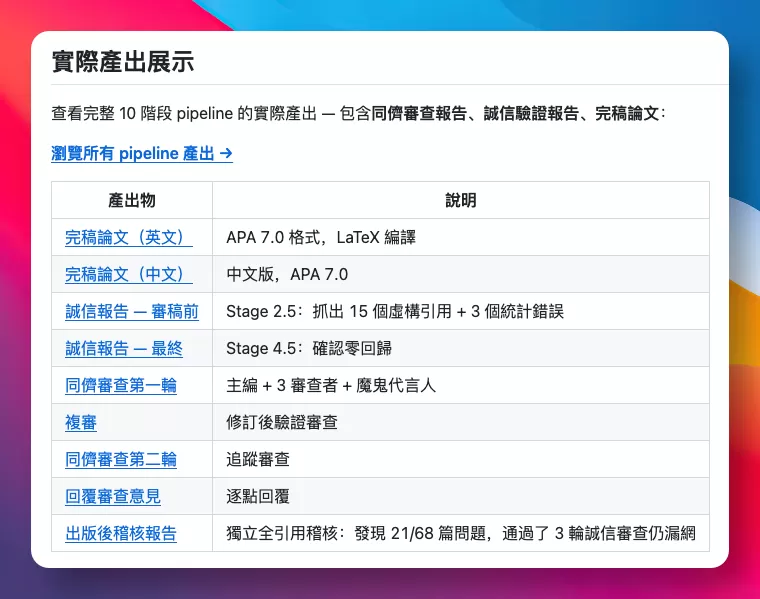Click the '修訂後驗證審查' cell
Viewport: 760px width, 599px height.
pos(461,422)
